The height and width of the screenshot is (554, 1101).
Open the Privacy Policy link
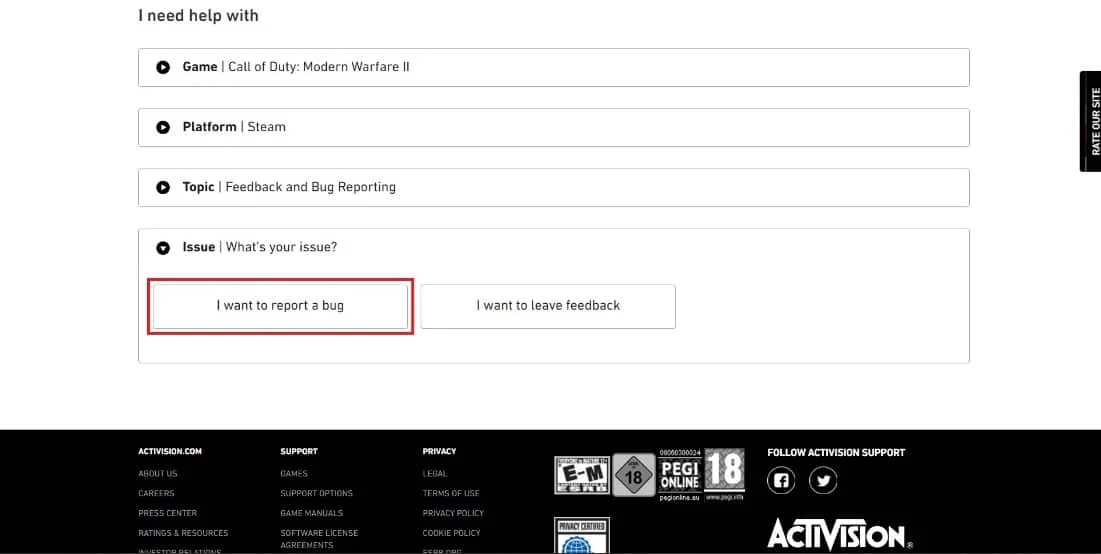click(x=454, y=513)
